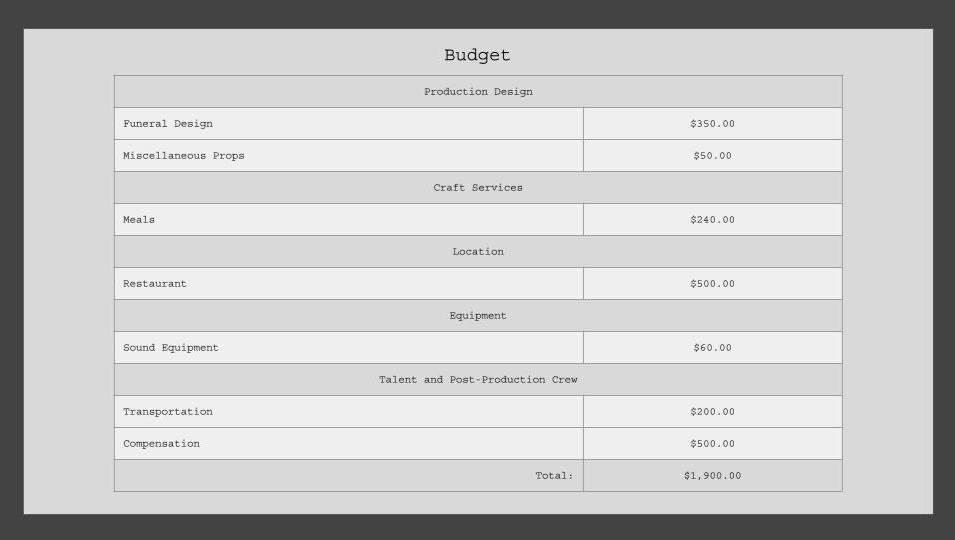Click the Equipment section header
This screenshot has width=955, height=540.
[478, 316]
